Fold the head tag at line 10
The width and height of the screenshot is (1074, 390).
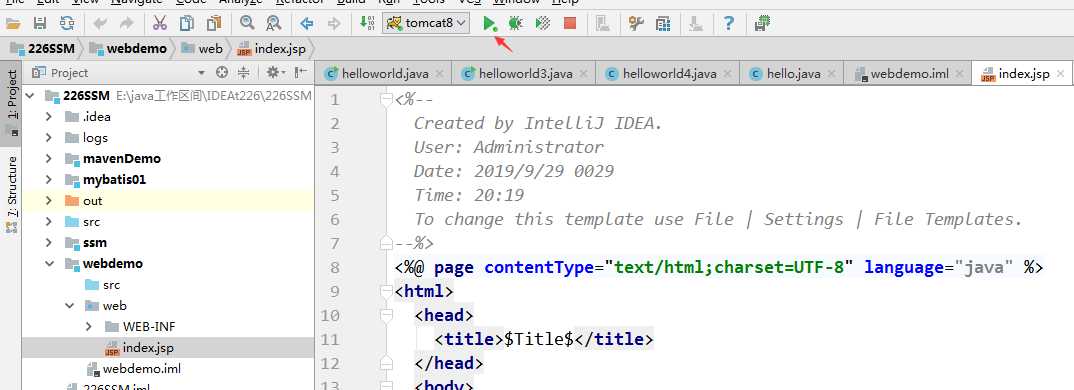385,315
